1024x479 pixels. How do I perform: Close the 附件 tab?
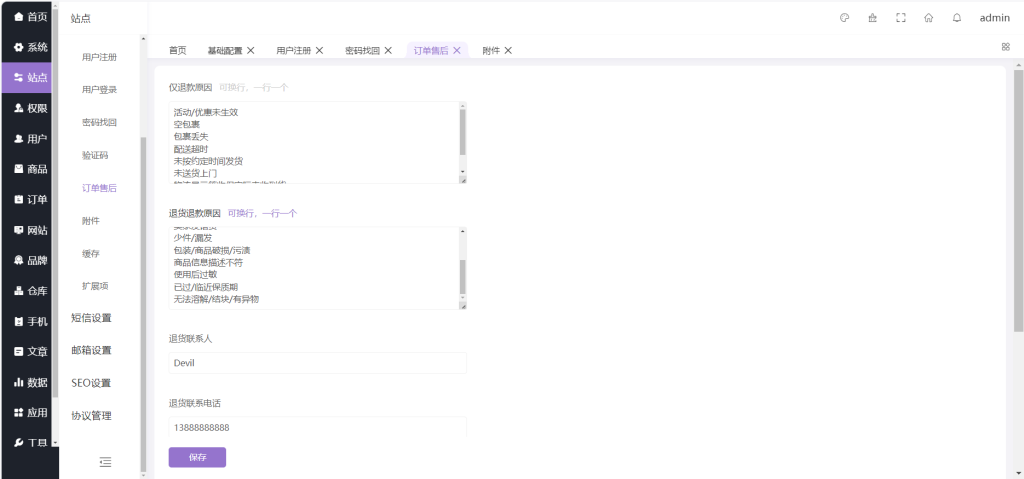point(508,50)
